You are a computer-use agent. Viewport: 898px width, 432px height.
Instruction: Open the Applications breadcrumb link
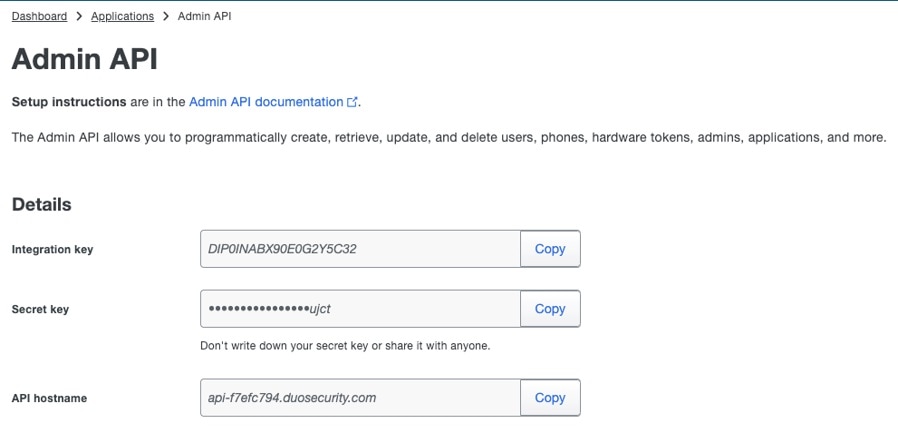(x=122, y=17)
